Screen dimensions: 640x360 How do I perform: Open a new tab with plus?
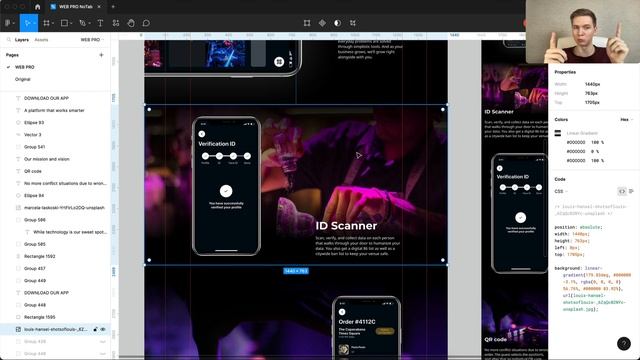(x=113, y=7)
